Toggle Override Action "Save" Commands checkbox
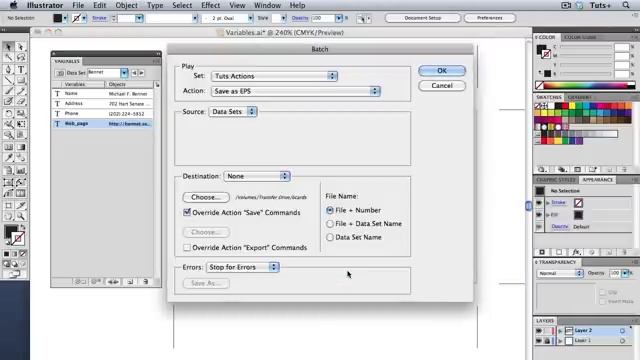Image resolution: width=640 pixels, height=360 pixels. click(187, 212)
